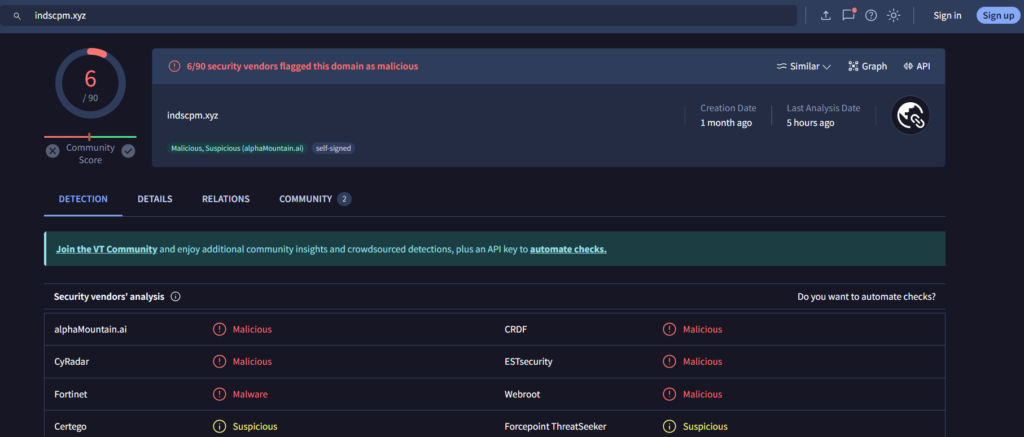The width and height of the screenshot is (1024, 437).
Task: Open the help question mark icon
Action: coord(871,15)
